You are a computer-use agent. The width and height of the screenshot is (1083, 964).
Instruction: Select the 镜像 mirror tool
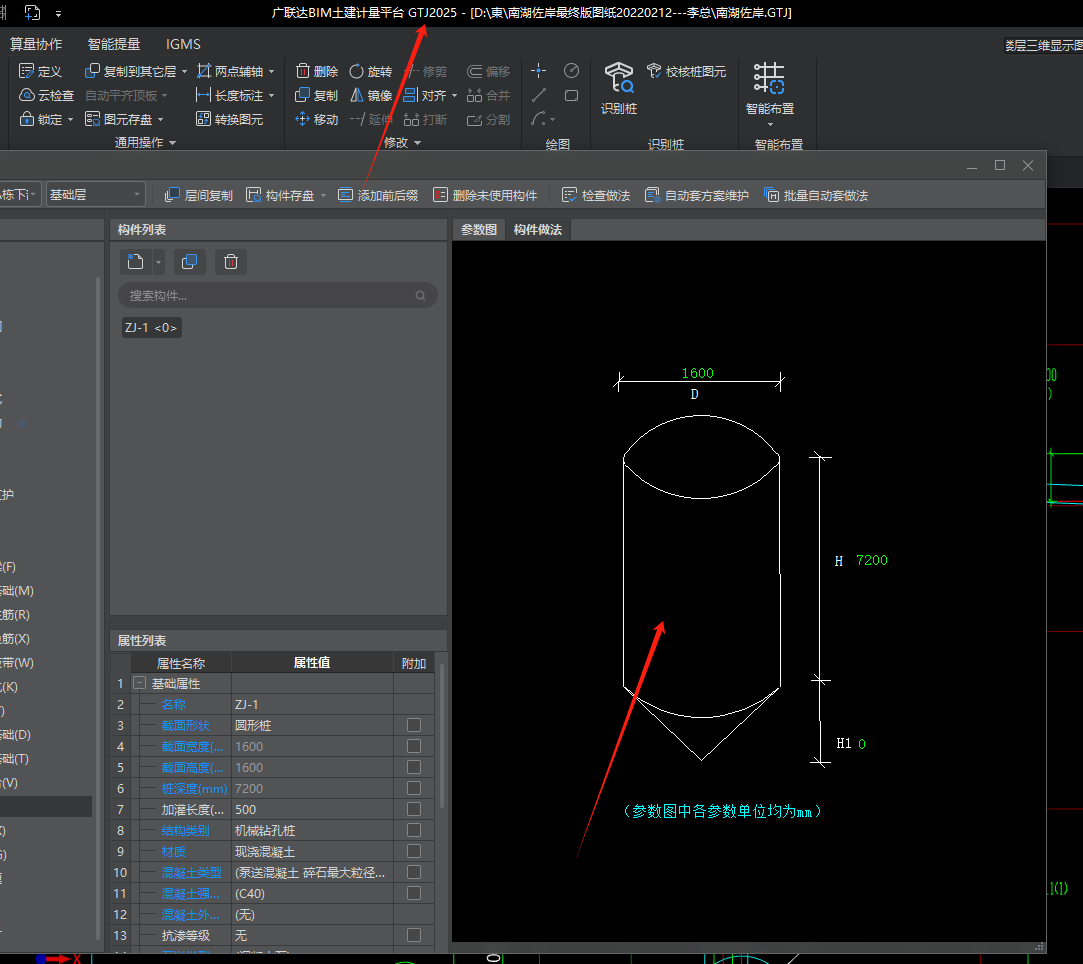coord(370,95)
